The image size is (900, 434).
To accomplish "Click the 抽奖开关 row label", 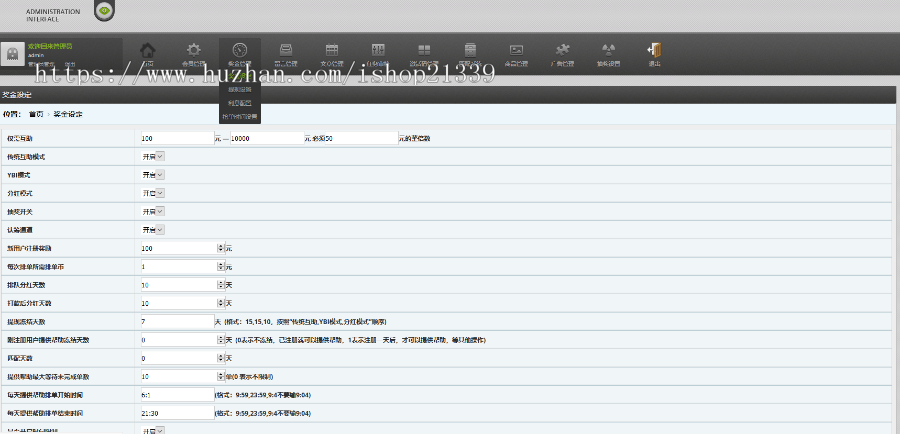I will (x=20, y=212).
